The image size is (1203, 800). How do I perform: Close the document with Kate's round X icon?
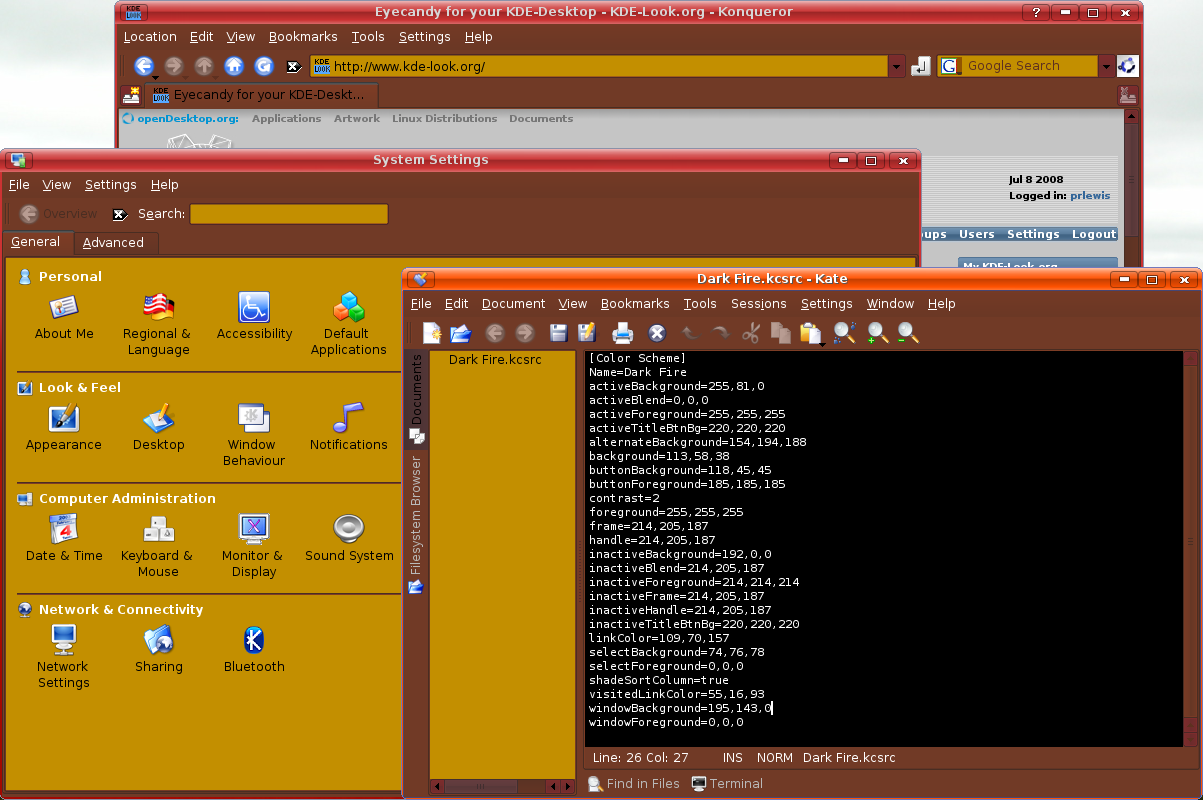657,333
